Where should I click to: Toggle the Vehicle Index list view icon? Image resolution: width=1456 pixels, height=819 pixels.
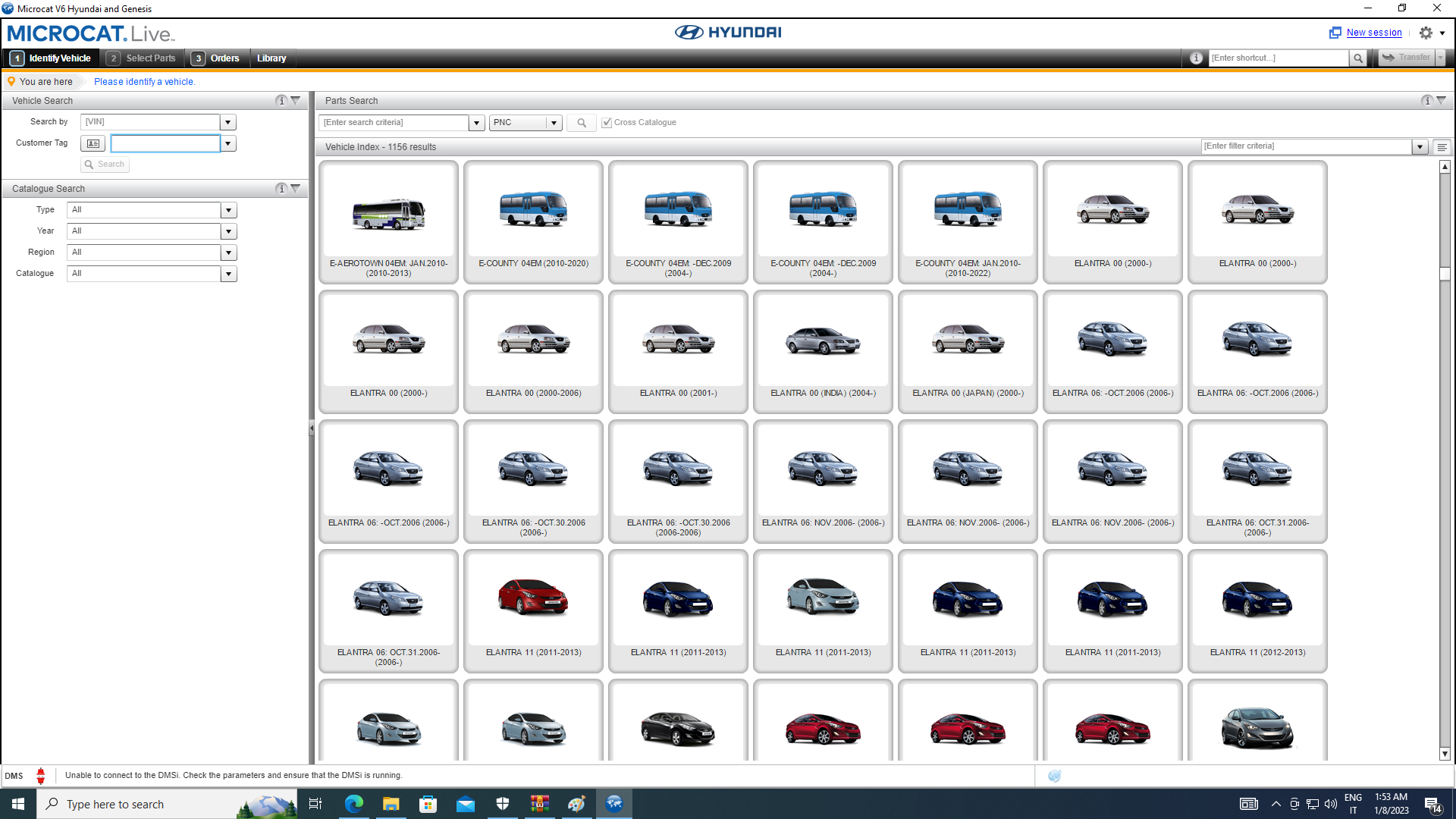[1442, 147]
